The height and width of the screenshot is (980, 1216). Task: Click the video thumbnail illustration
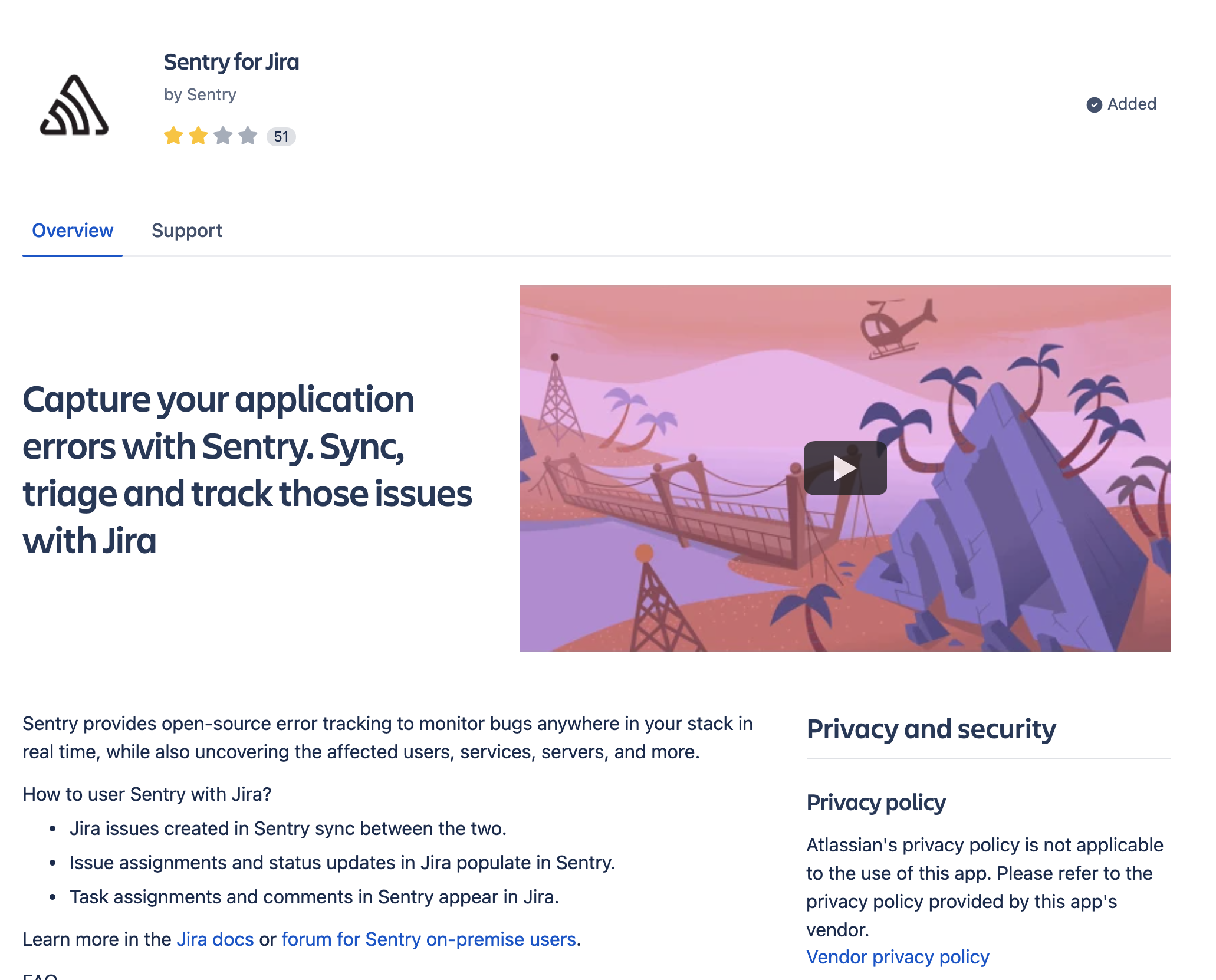click(x=708, y=560)
